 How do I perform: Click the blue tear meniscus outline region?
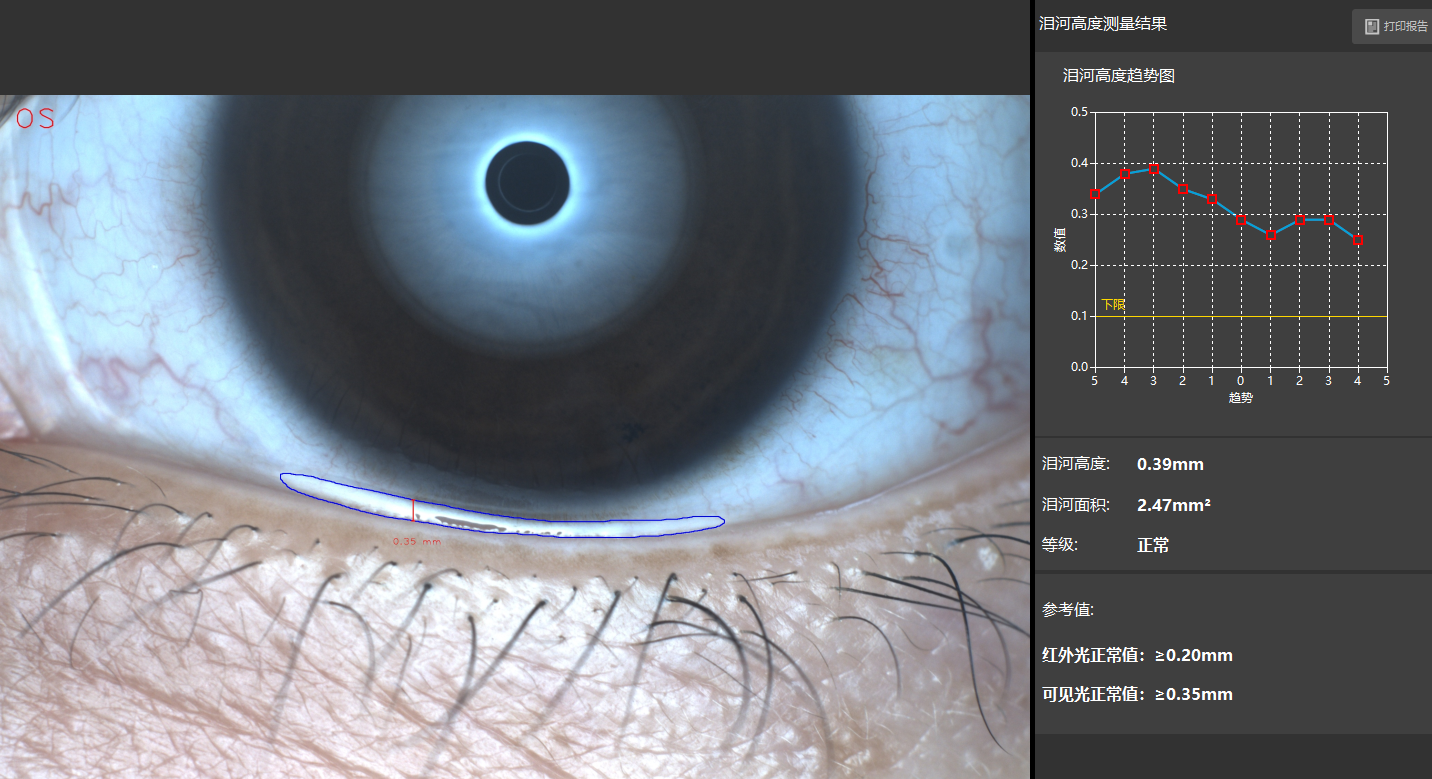(502, 505)
